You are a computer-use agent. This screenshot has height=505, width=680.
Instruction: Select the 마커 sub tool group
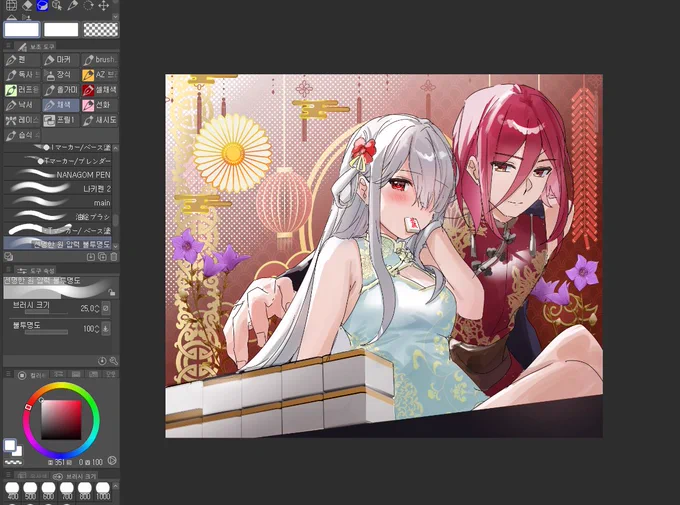pos(61,59)
